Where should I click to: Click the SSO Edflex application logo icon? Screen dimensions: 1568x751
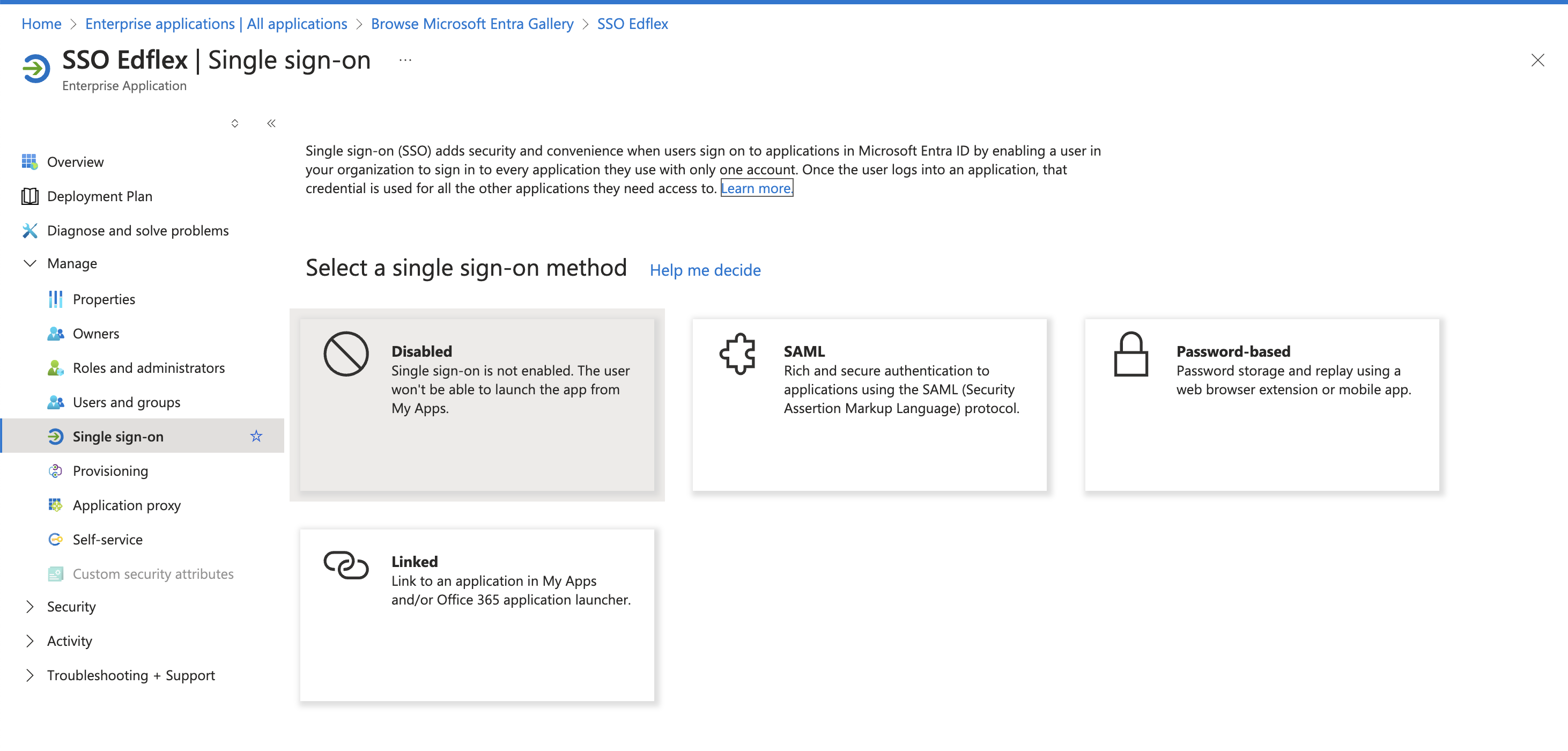(36, 68)
